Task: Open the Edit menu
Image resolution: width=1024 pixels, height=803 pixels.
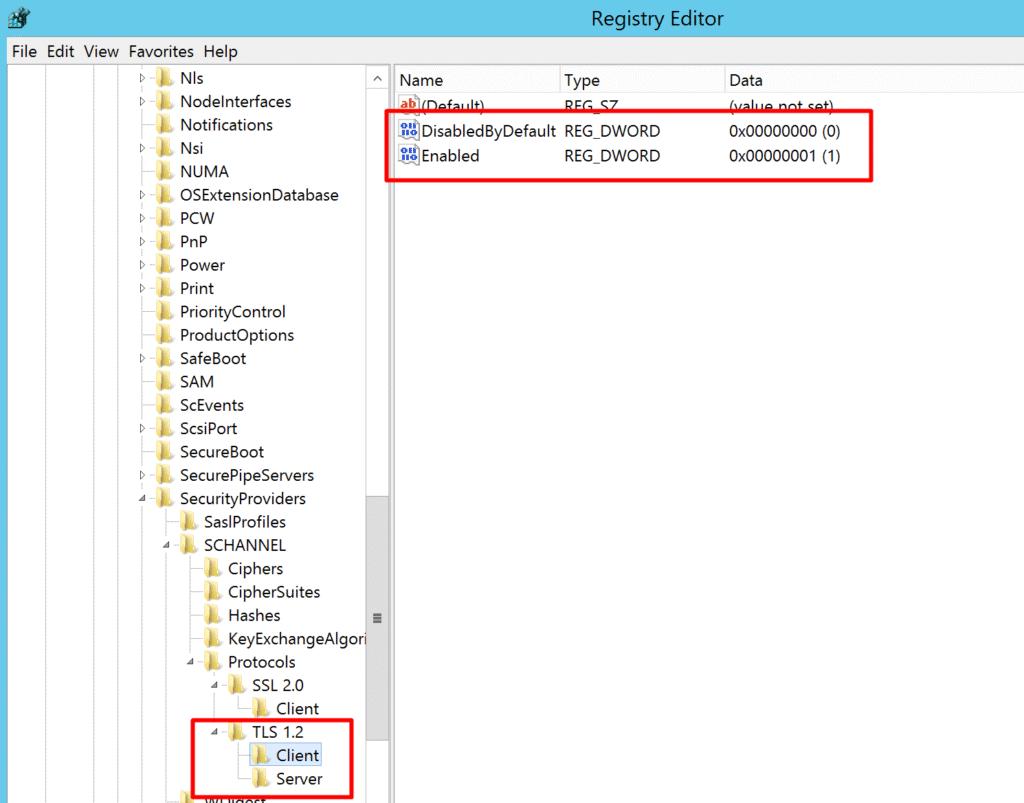Action: tap(60, 51)
